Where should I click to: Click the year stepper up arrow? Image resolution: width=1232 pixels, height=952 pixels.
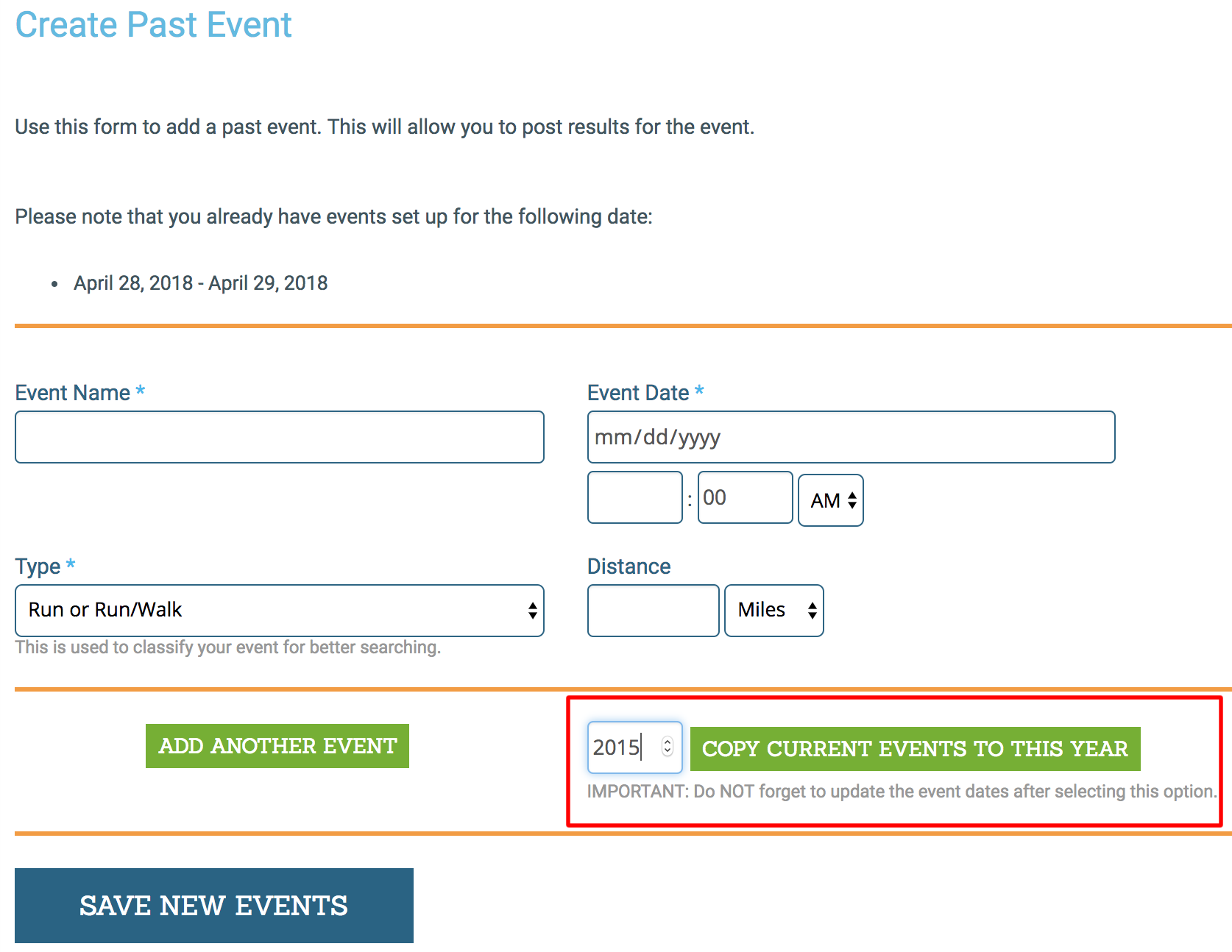667,742
